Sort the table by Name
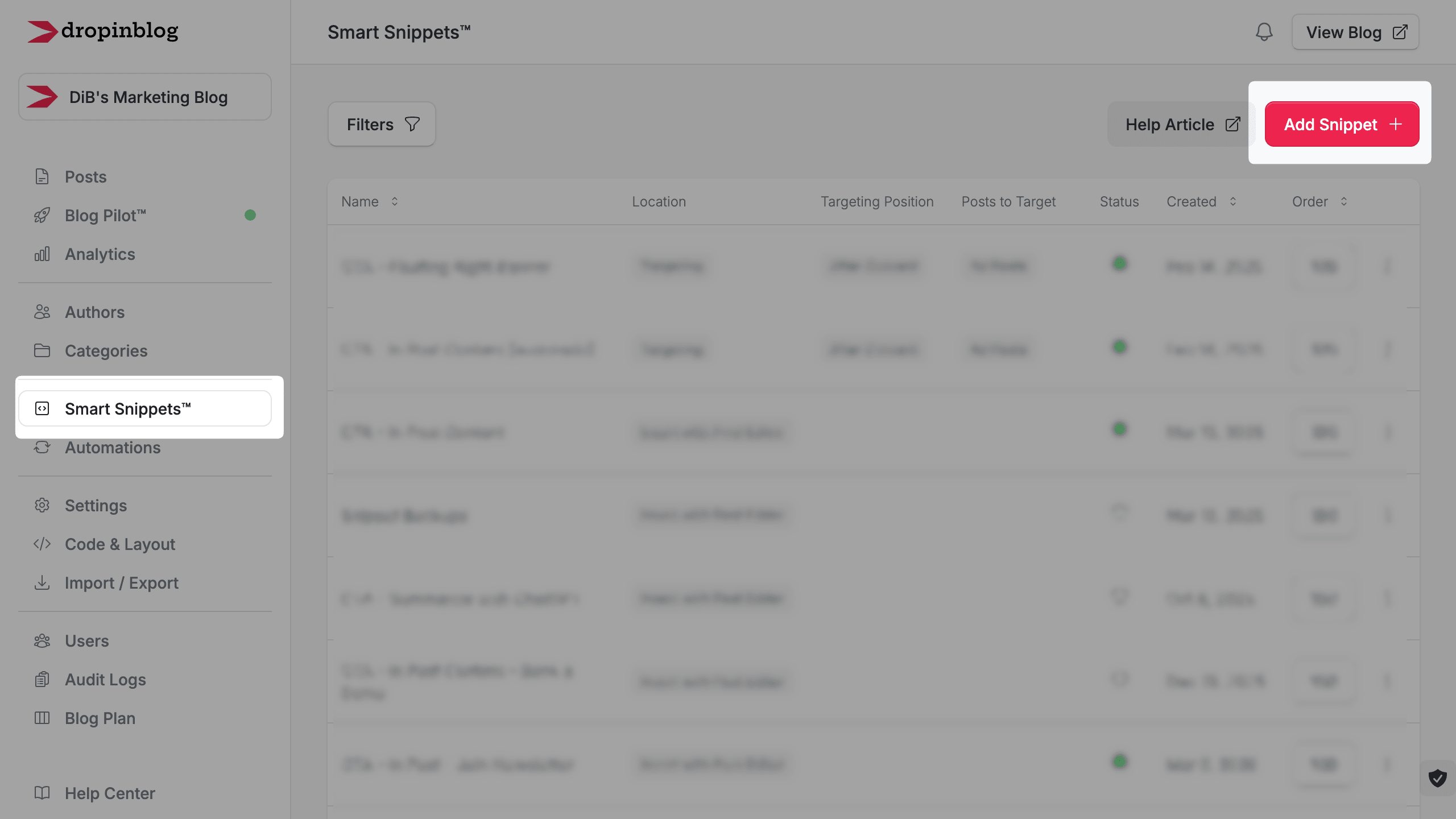 click(x=370, y=202)
